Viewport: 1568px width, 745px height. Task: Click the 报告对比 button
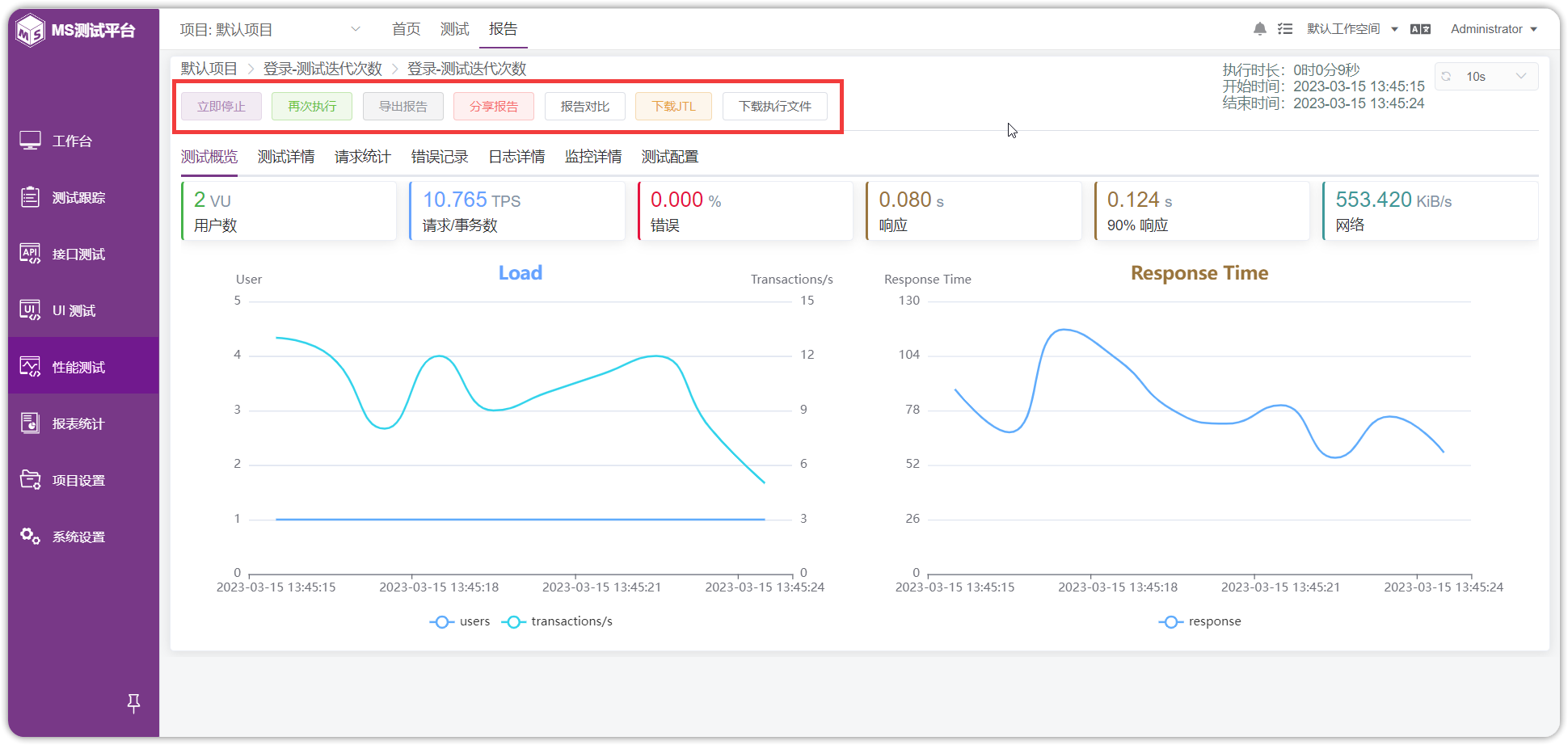pos(585,107)
